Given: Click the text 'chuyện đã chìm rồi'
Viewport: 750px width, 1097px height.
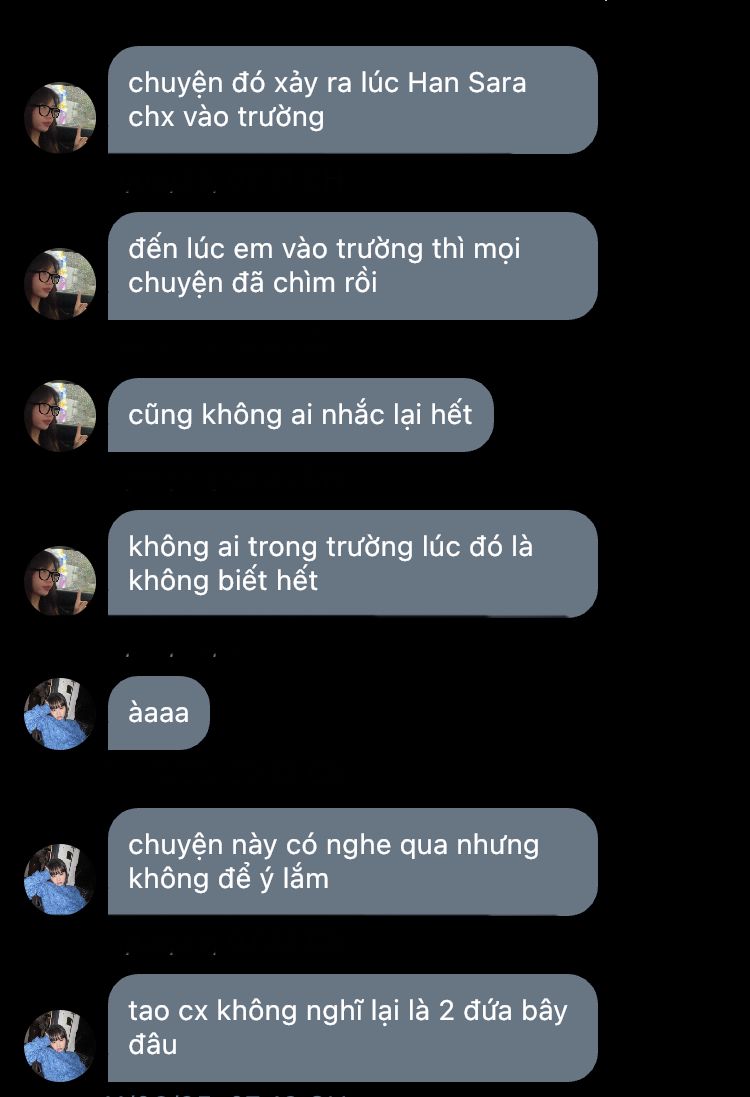Looking at the screenshot, I should click(x=253, y=283).
